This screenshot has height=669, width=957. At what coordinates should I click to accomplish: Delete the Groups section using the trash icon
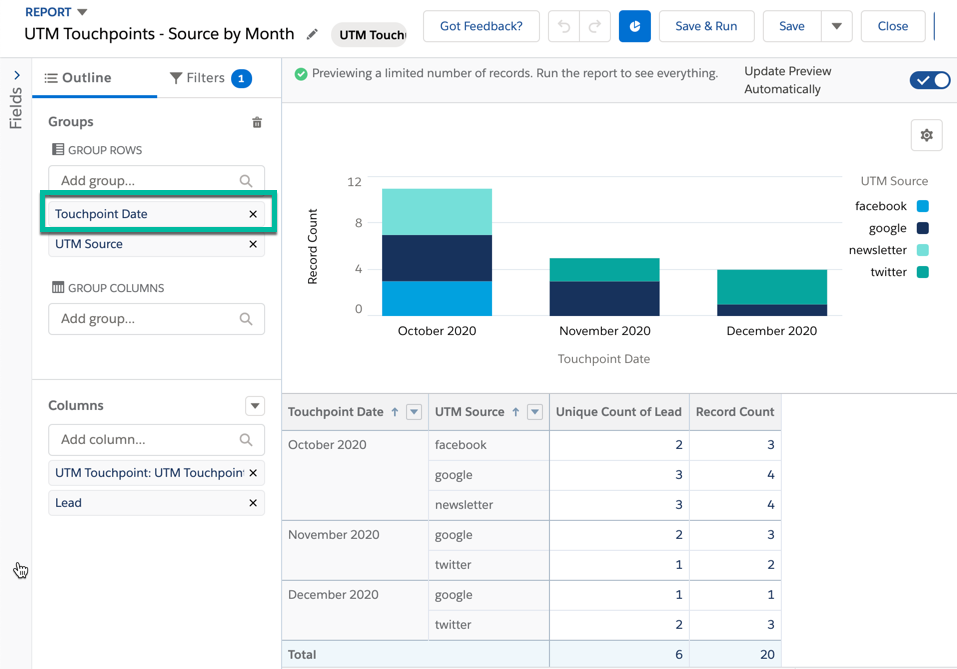(x=257, y=121)
